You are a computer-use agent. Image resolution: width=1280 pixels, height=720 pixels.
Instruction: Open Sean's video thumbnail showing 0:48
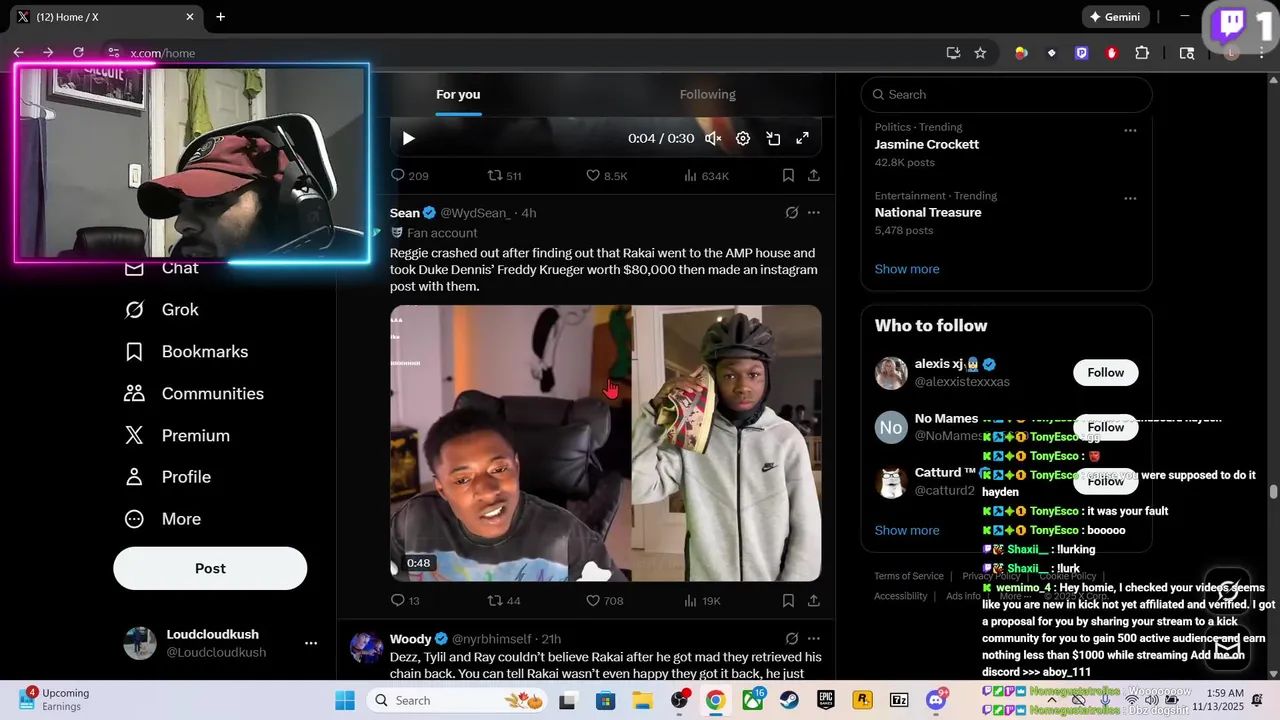[x=606, y=443]
